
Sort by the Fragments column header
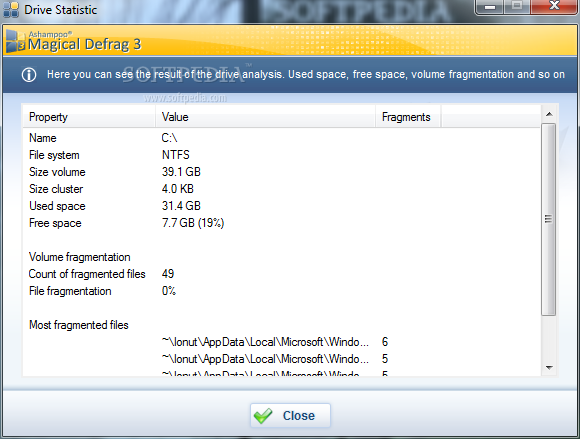coord(408,117)
